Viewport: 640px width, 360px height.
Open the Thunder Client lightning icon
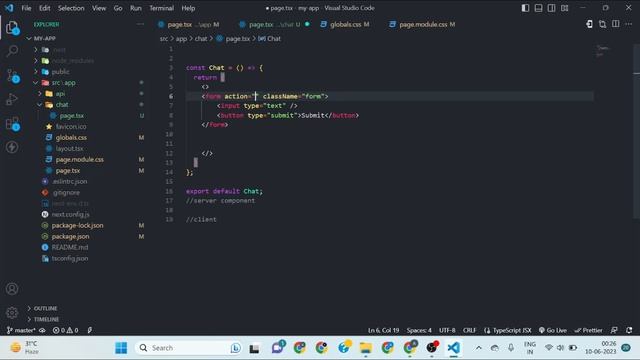click(x=12, y=147)
